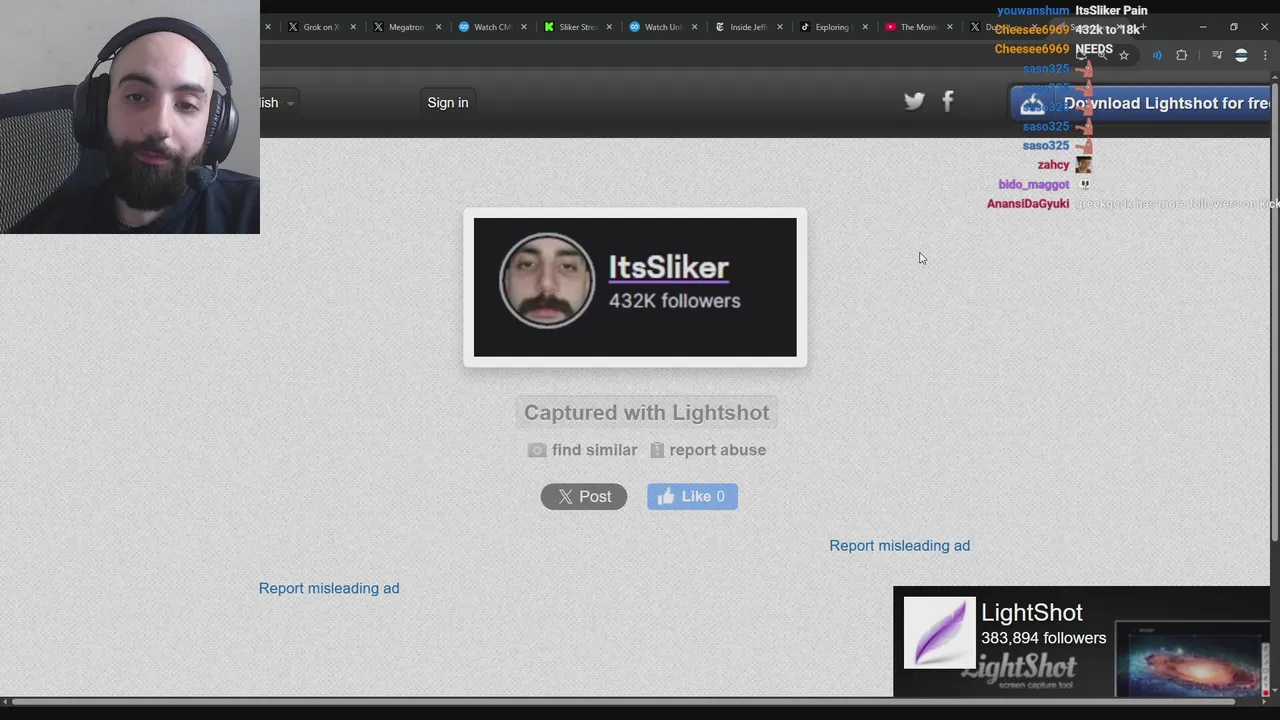The width and height of the screenshot is (1280, 720).
Task: Click the galaxy ad thumbnail
Action: pos(1192,660)
